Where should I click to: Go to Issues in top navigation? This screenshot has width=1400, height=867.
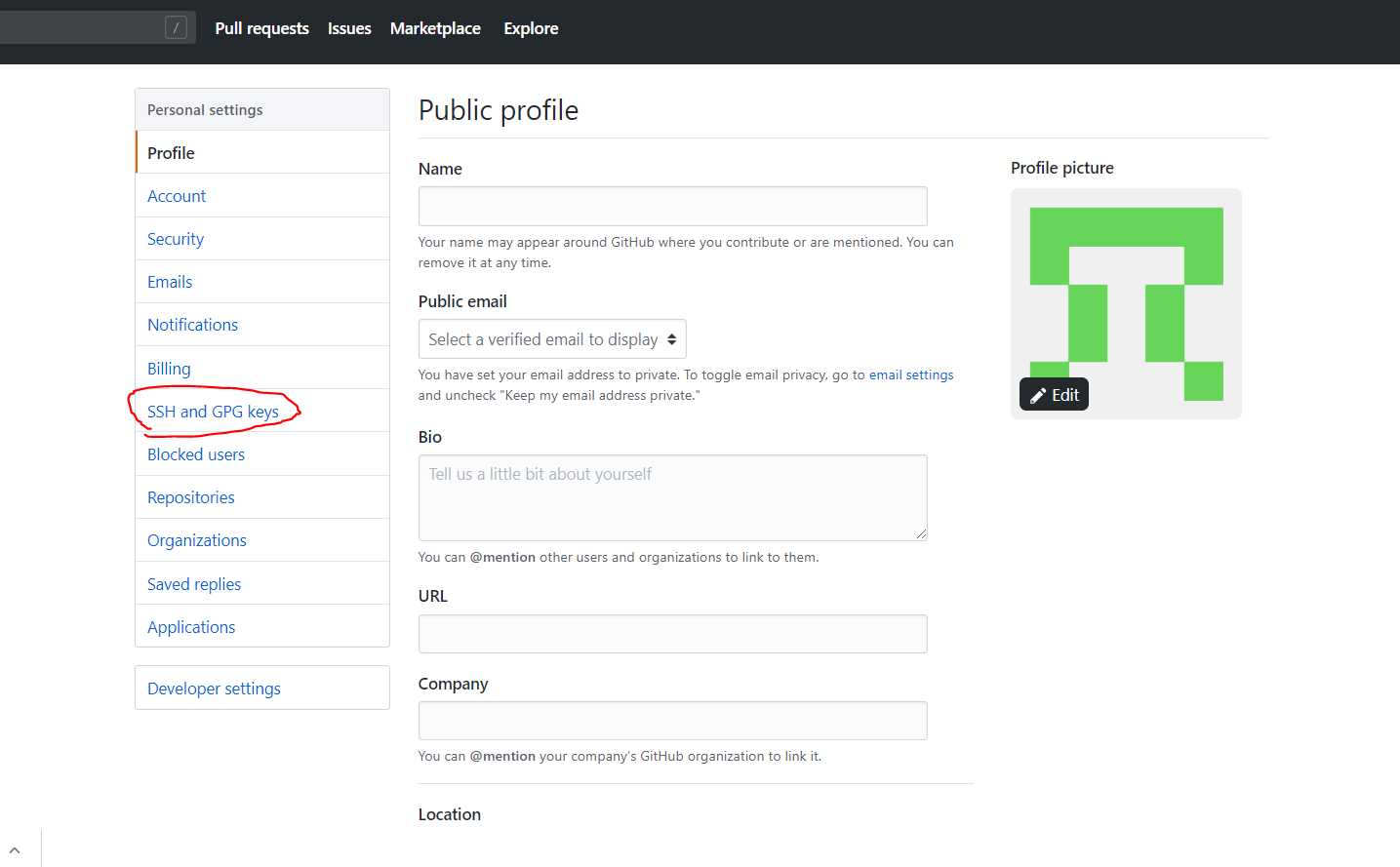click(349, 28)
